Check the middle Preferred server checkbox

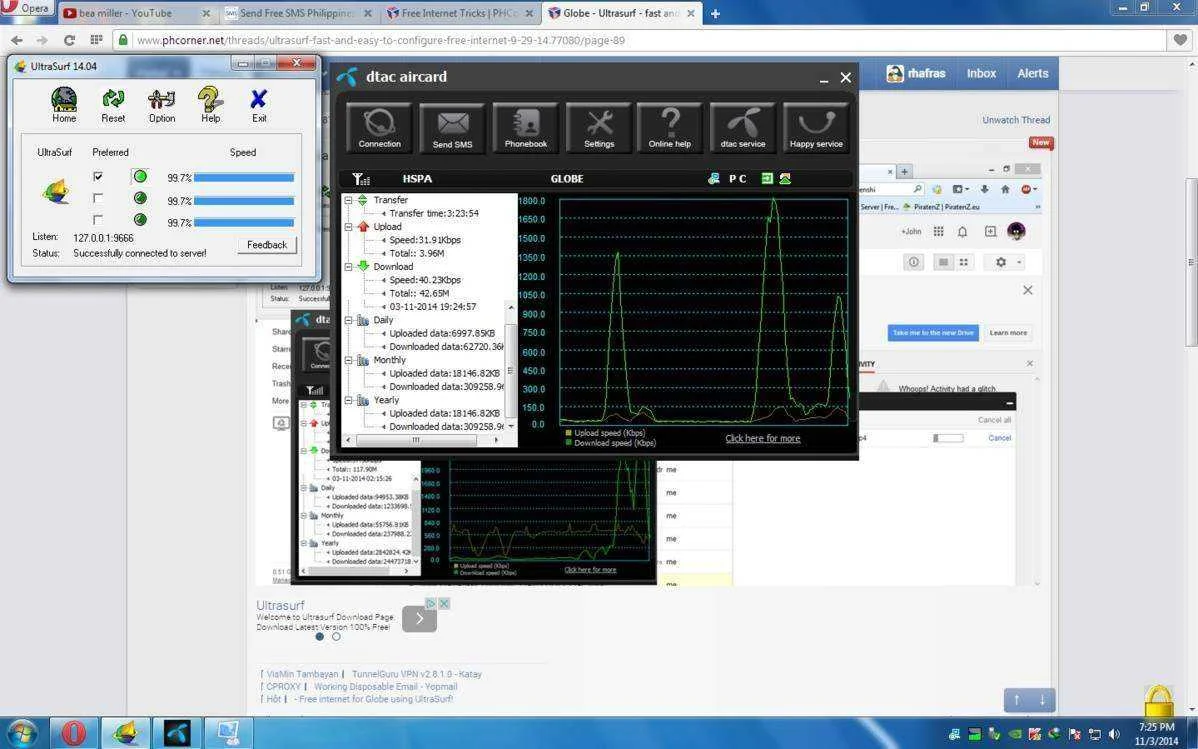(x=98, y=198)
